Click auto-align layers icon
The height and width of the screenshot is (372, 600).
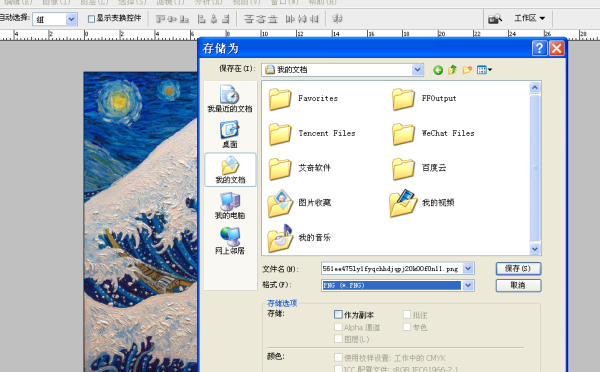click(x=337, y=19)
